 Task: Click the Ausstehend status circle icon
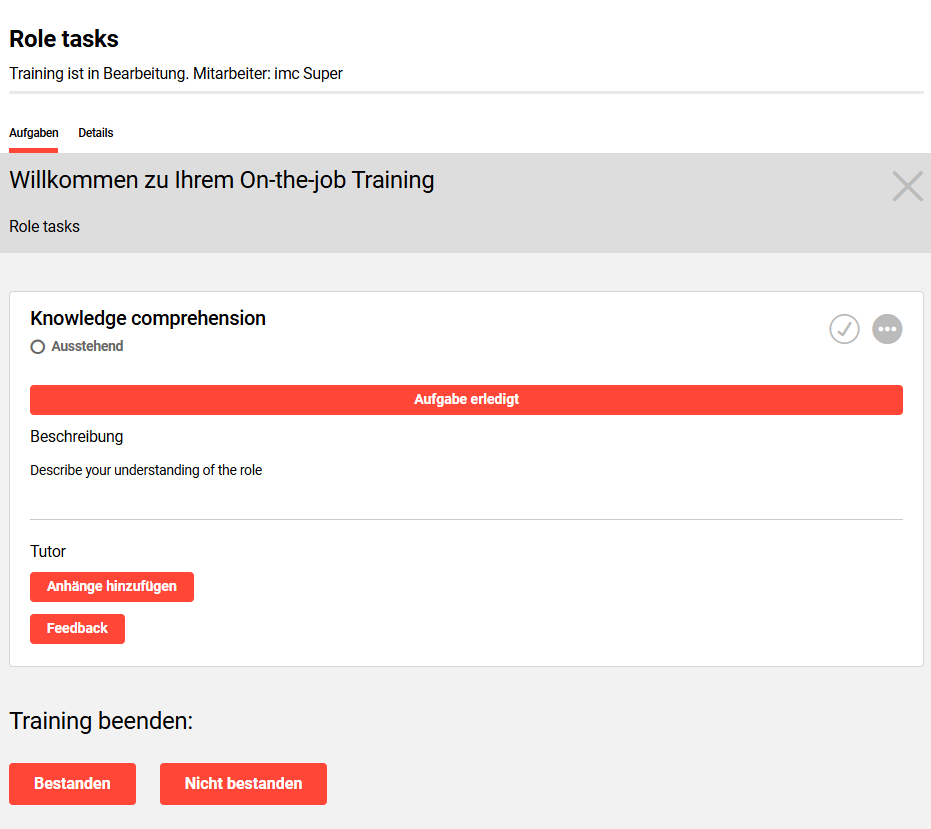tap(38, 347)
